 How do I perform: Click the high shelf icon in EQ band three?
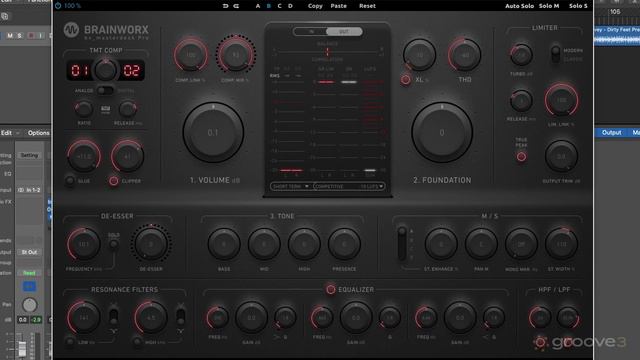coord(486,337)
